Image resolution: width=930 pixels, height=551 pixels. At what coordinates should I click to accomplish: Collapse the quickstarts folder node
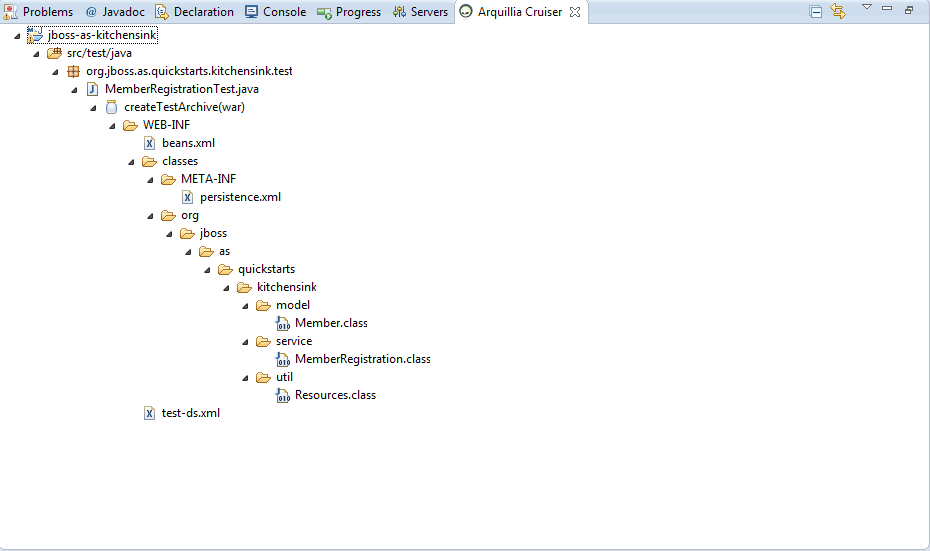pos(207,270)
